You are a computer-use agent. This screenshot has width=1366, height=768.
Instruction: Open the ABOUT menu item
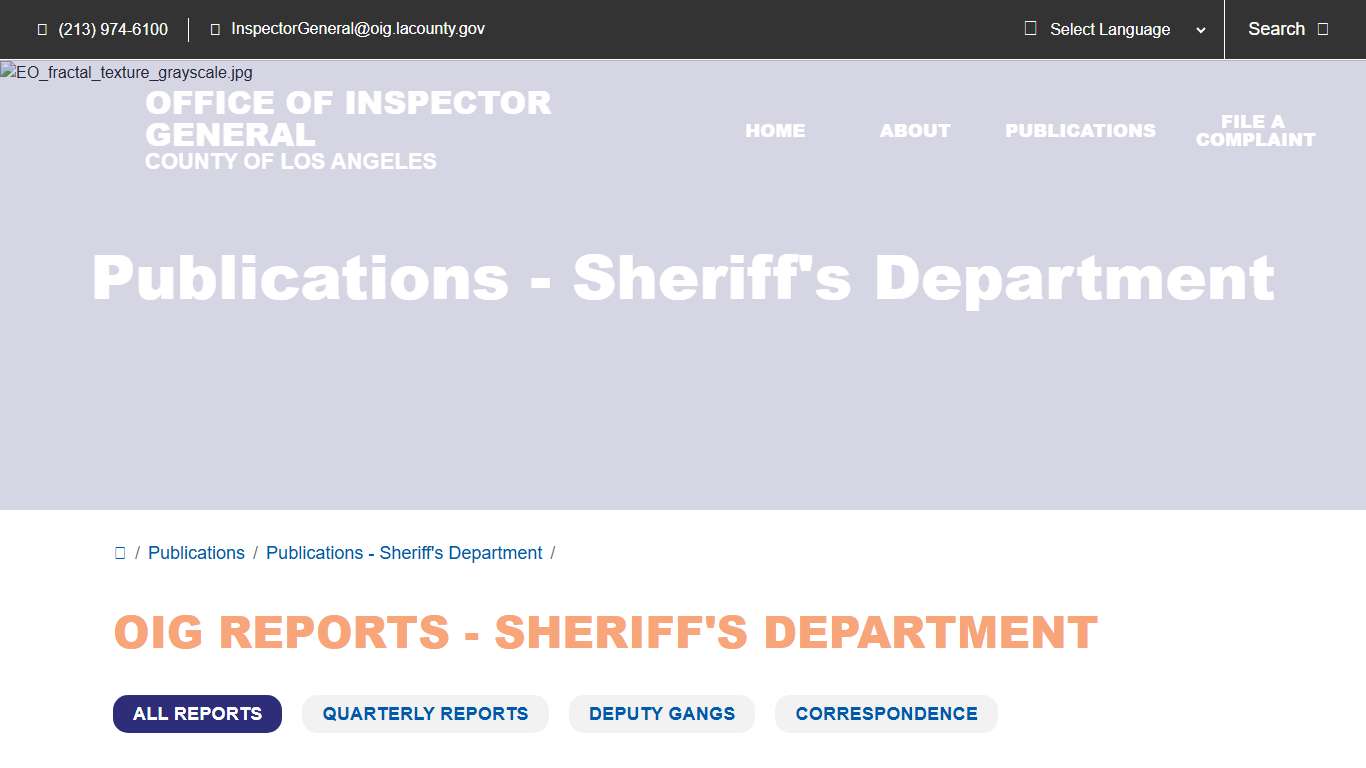tap(914, 130)
